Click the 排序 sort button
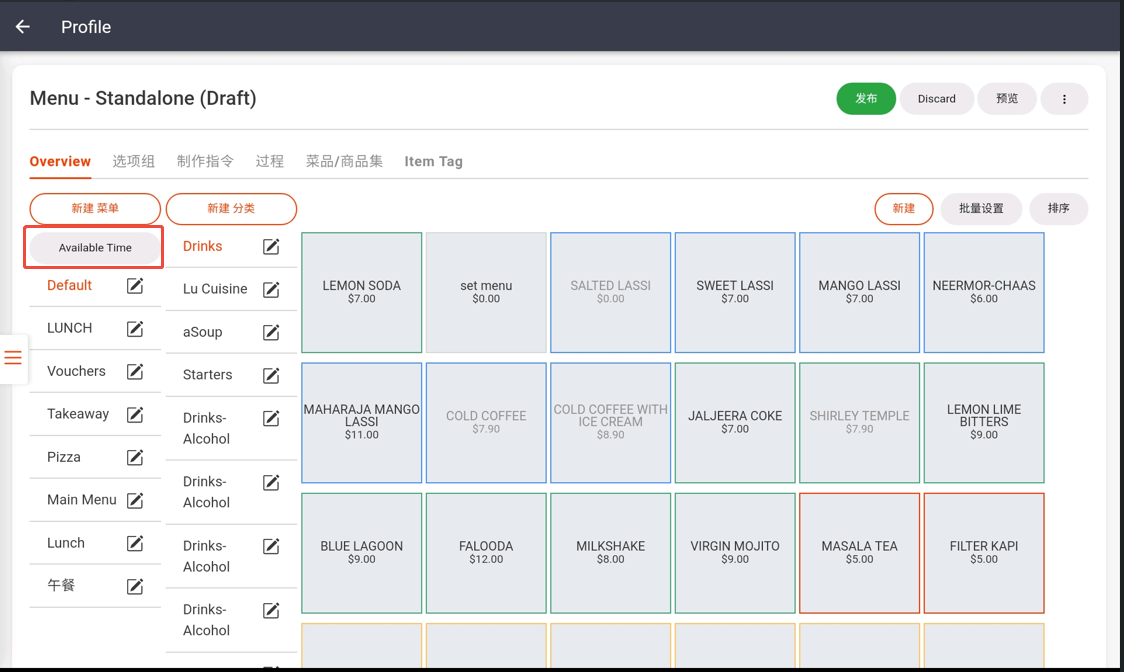 (x=1058, y=209)
